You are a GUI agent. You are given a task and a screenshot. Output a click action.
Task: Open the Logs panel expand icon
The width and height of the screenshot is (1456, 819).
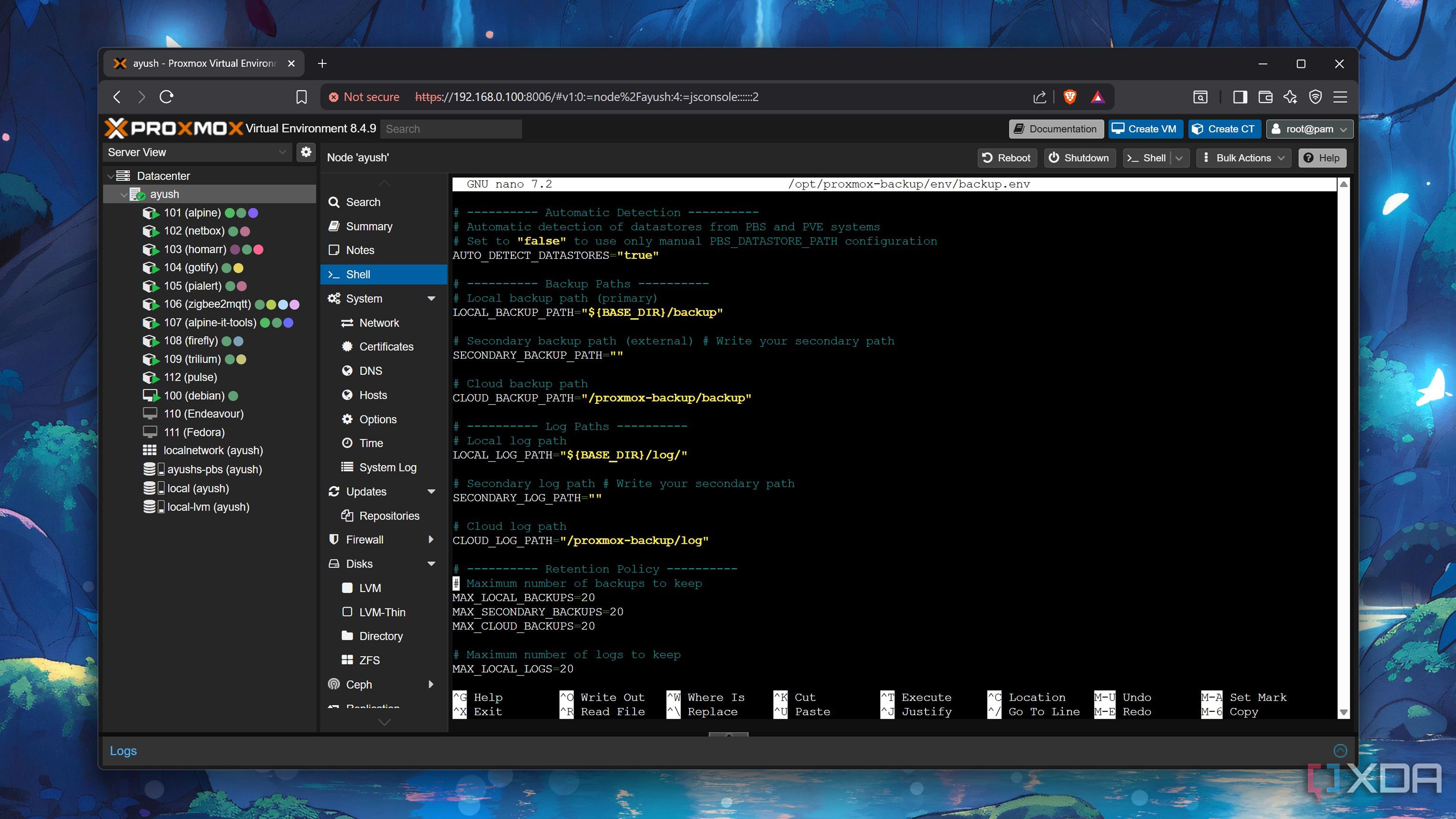tap(1340, 751)
